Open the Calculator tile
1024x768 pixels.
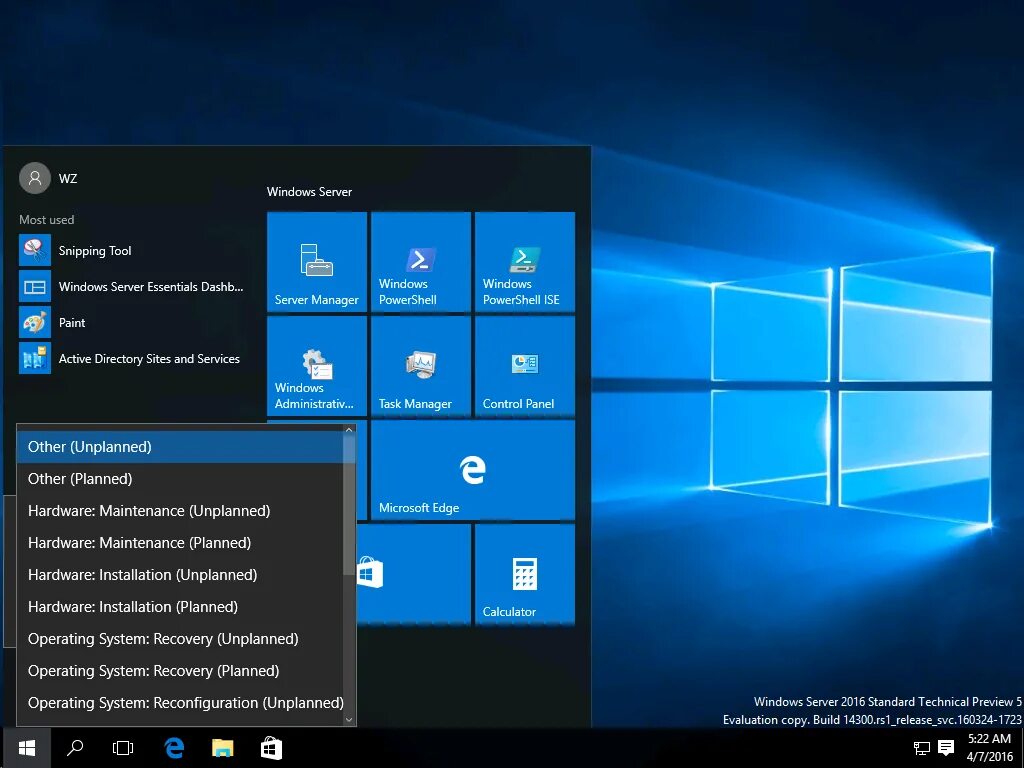point(524,574)
